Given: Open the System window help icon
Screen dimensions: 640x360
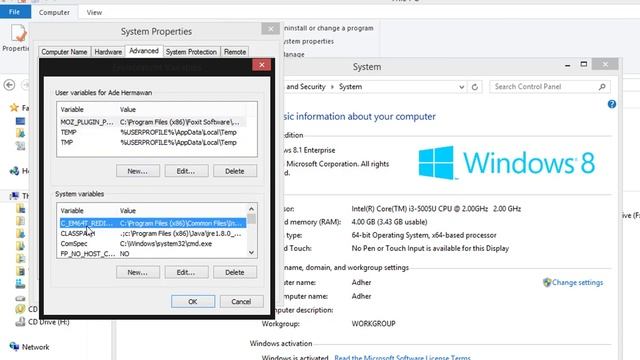Looking at the screenshot, I should coord(611,104).
